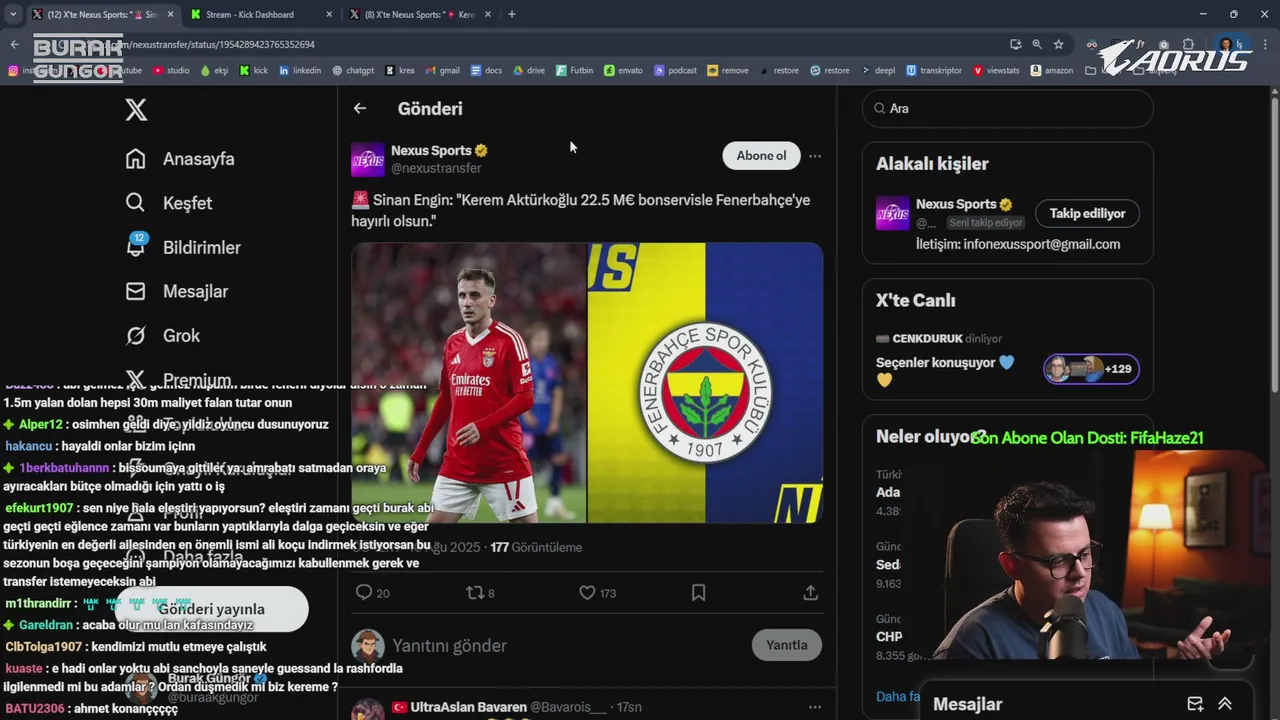Click the share icon on the post

point(810,593)
